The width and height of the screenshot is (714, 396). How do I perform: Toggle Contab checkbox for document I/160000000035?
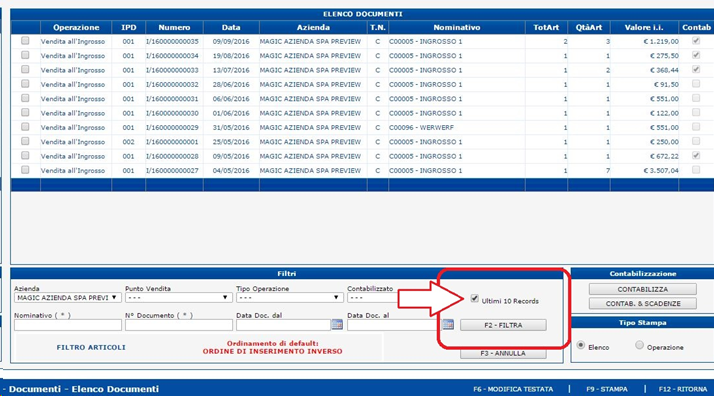696,41
